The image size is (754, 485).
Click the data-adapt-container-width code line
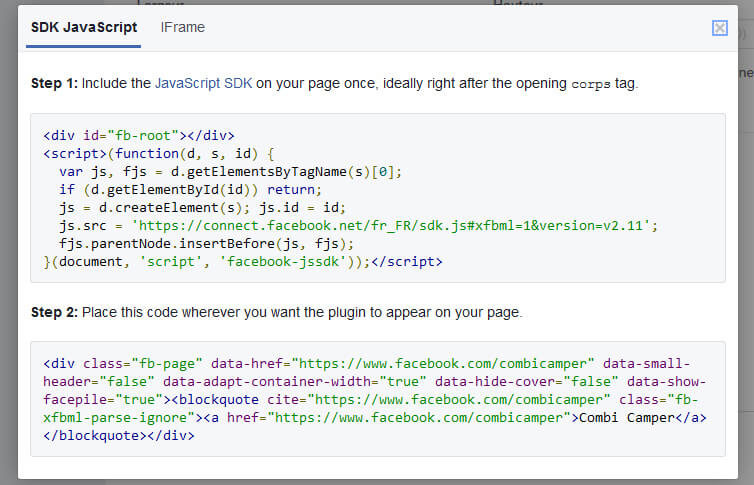tap(375, 382)
